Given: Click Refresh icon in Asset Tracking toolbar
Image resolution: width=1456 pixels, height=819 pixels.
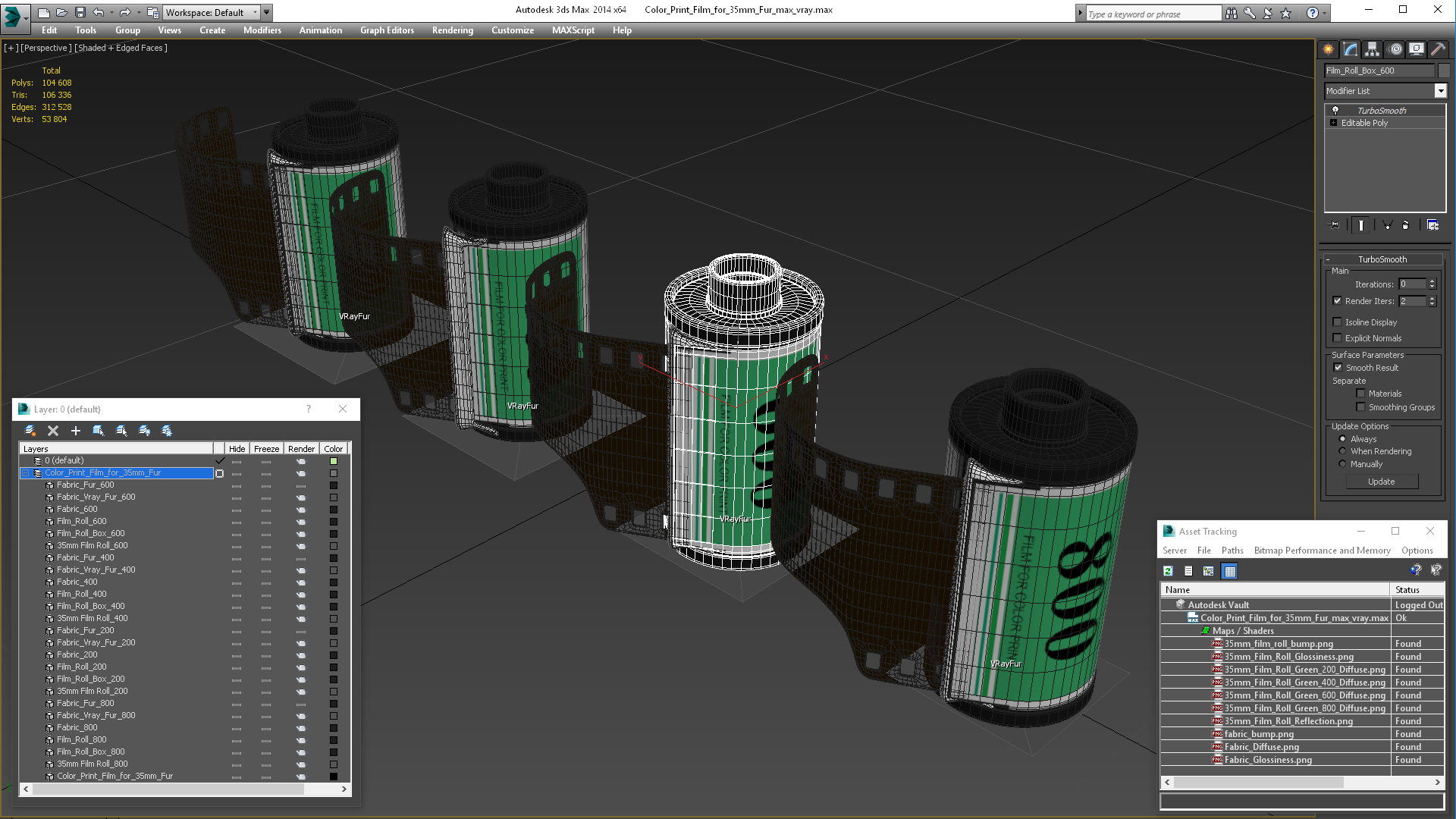Looking at the screenshot, I should (1169, 571).
